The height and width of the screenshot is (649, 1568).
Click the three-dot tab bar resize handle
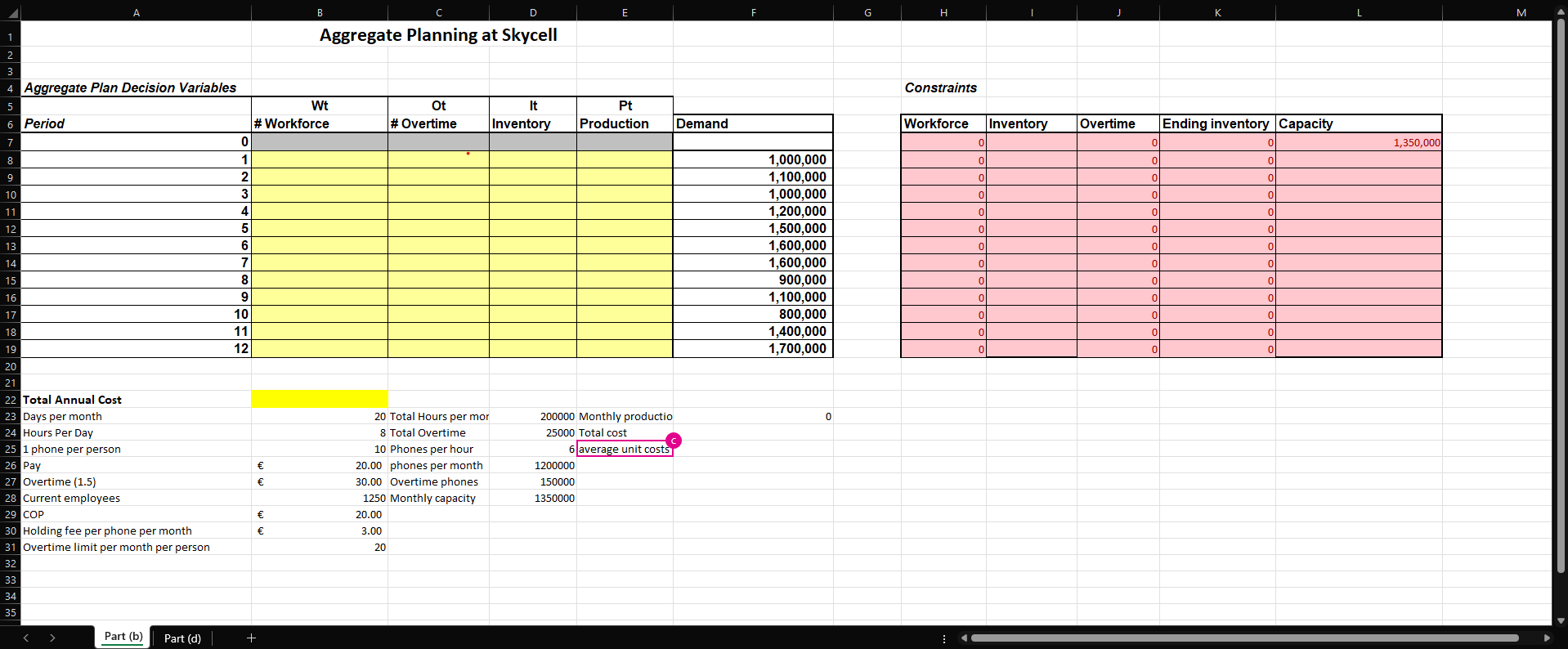pos(944,638)
